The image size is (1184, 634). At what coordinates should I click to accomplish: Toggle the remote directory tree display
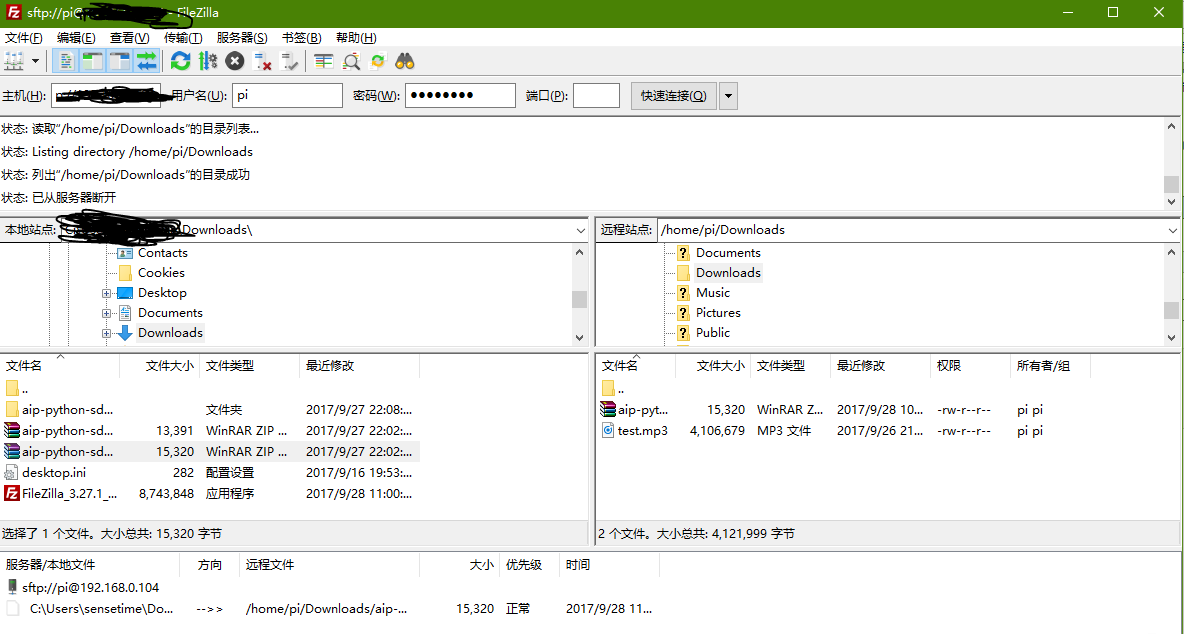[x=120, y=61]
